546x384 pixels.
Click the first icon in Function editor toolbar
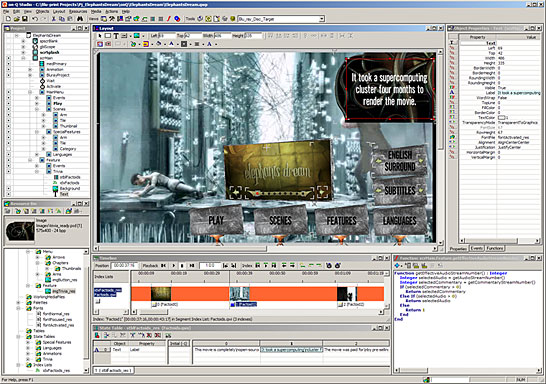(397, 266)
